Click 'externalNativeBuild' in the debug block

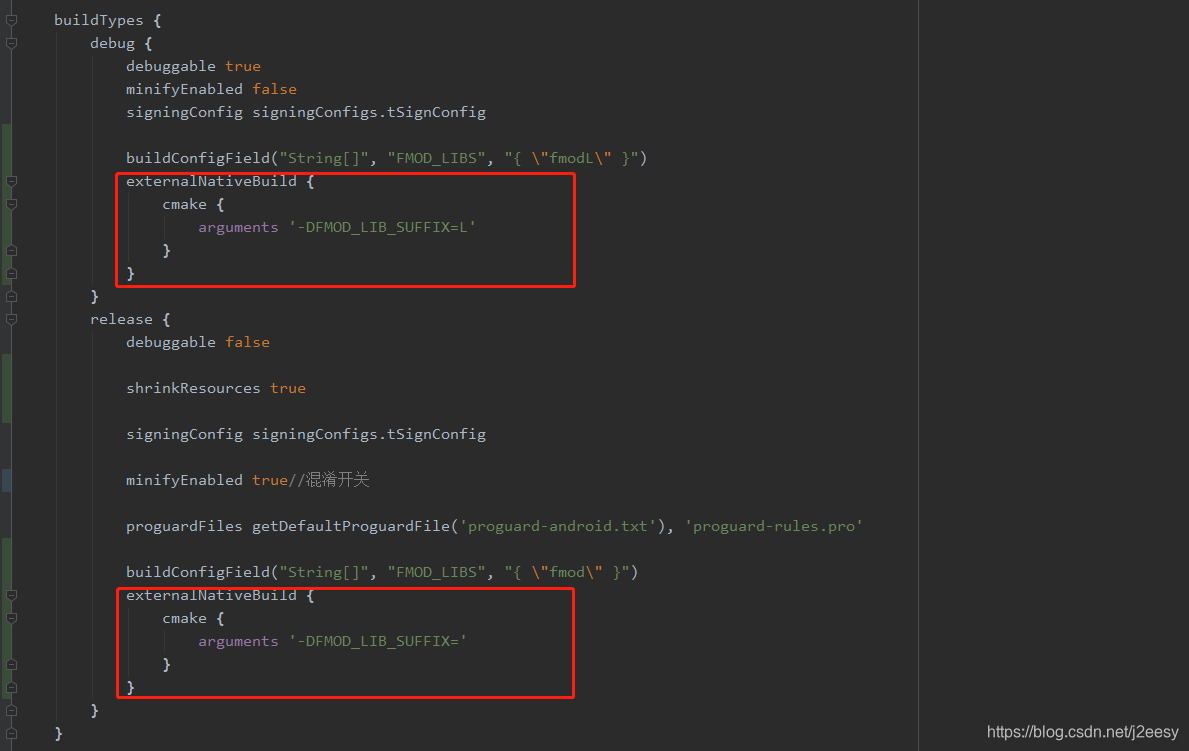(x=212, y=181)
